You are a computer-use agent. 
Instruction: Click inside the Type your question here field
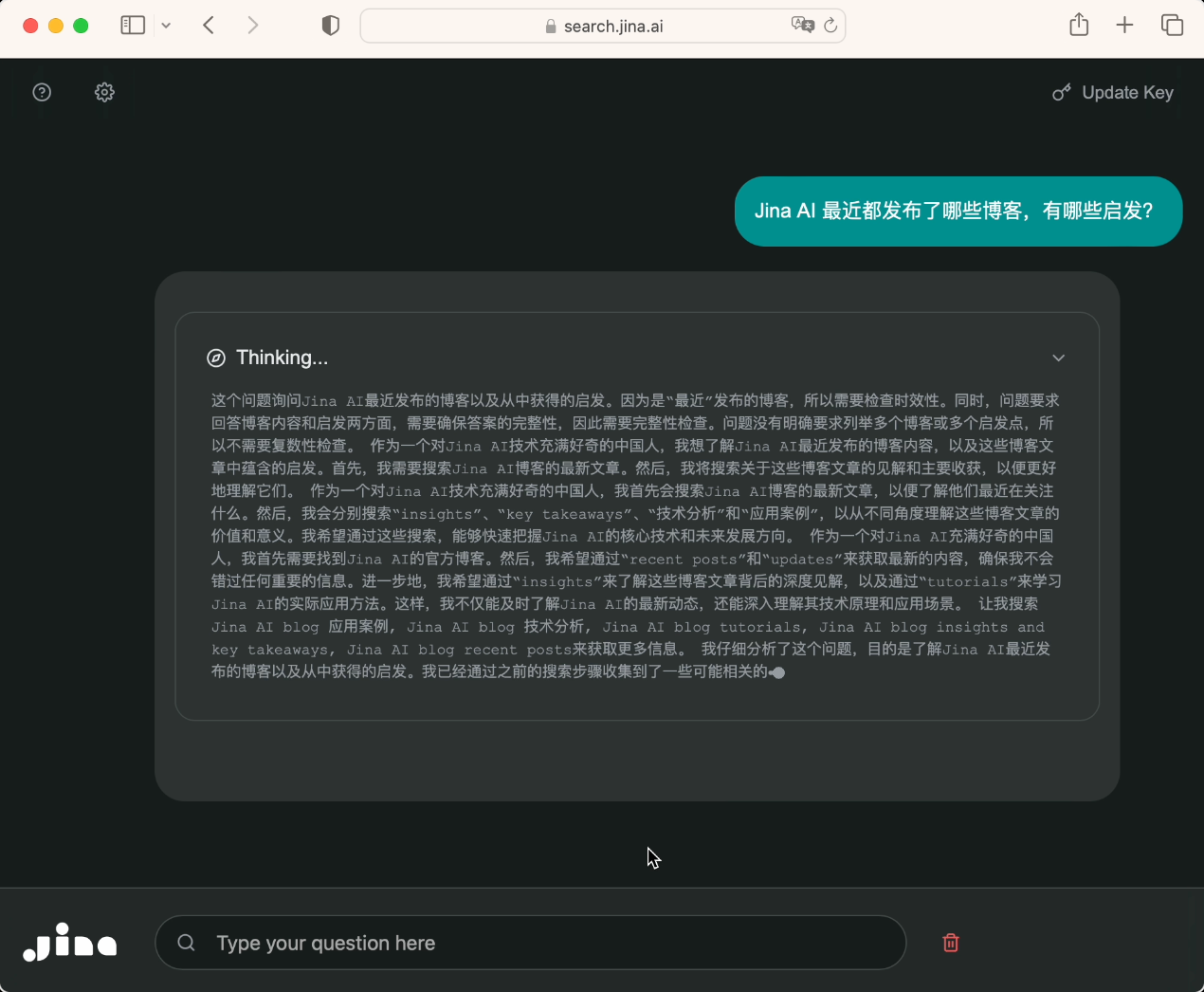531,942
